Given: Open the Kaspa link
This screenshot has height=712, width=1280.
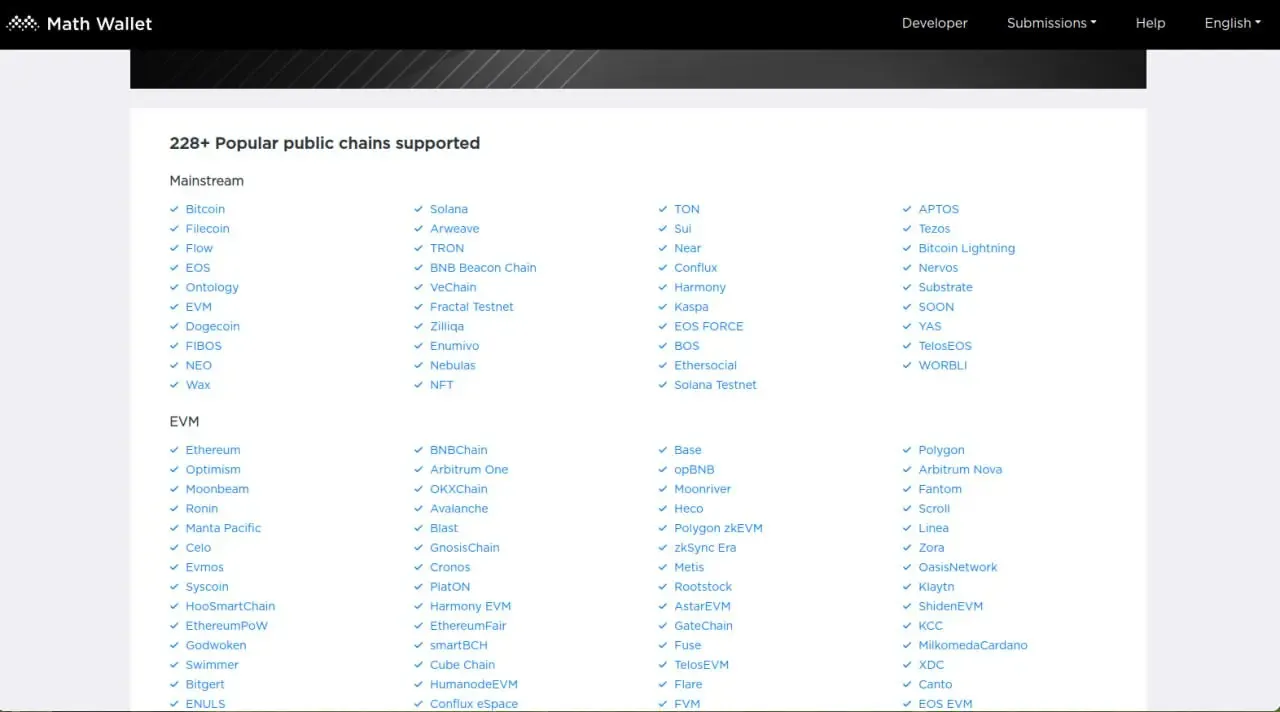Looking at the screenshot, I should 691,307.
